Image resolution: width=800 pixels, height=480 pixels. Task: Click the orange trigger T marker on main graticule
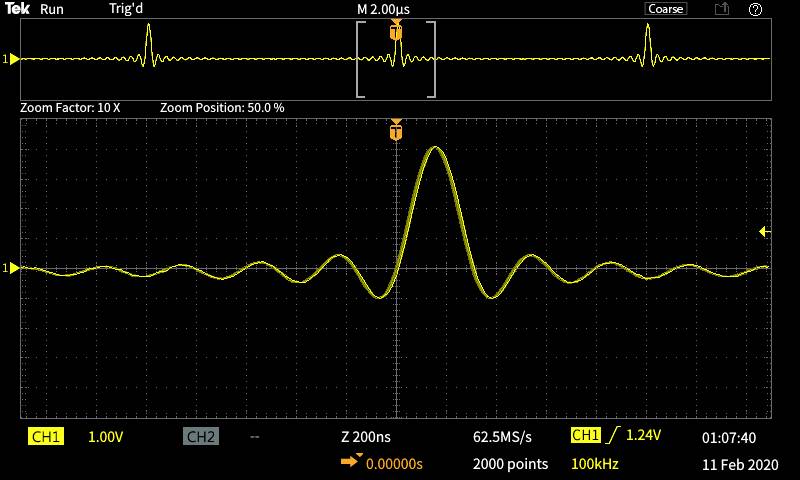396,131
